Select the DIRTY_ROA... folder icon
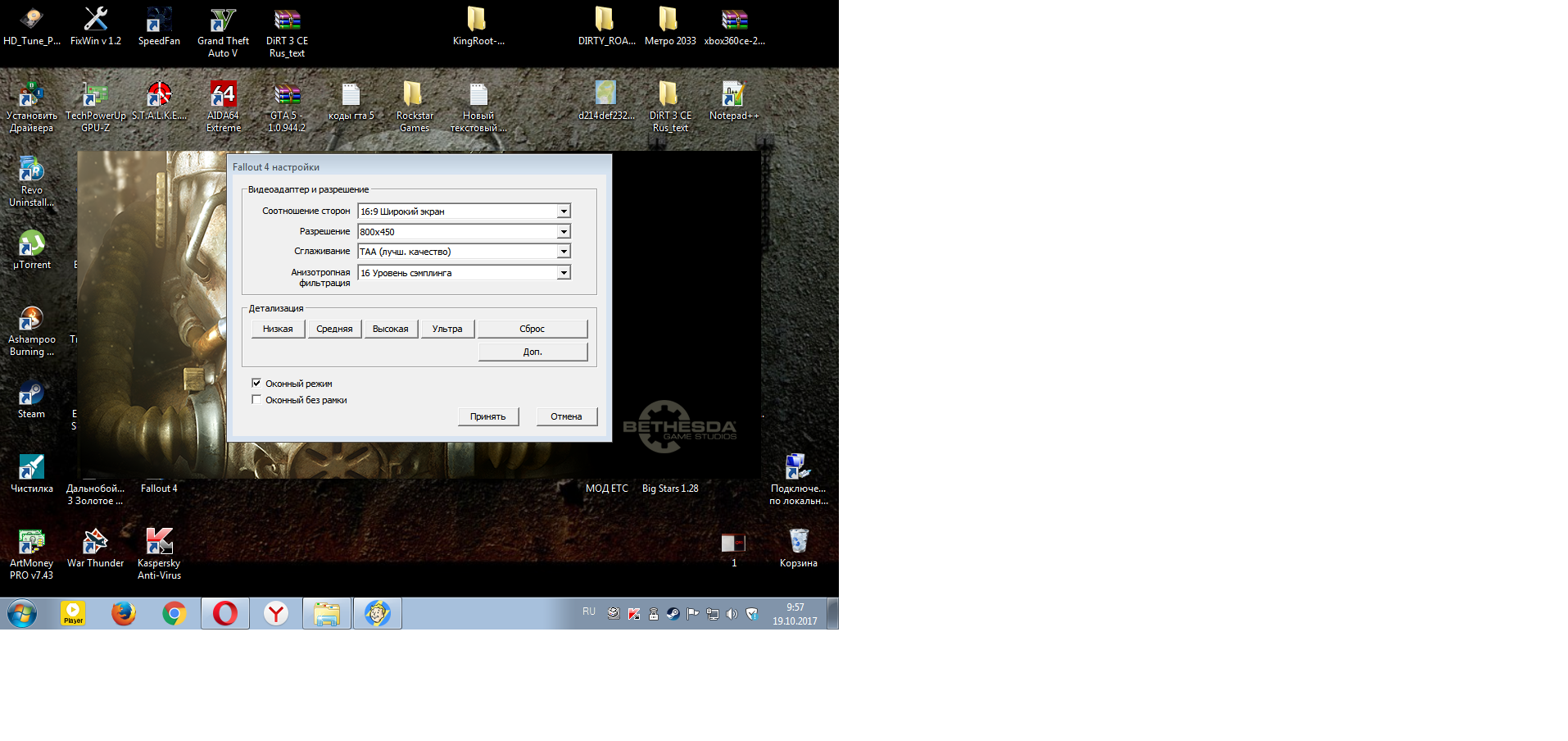1568x741 pixels. point(606,26)
